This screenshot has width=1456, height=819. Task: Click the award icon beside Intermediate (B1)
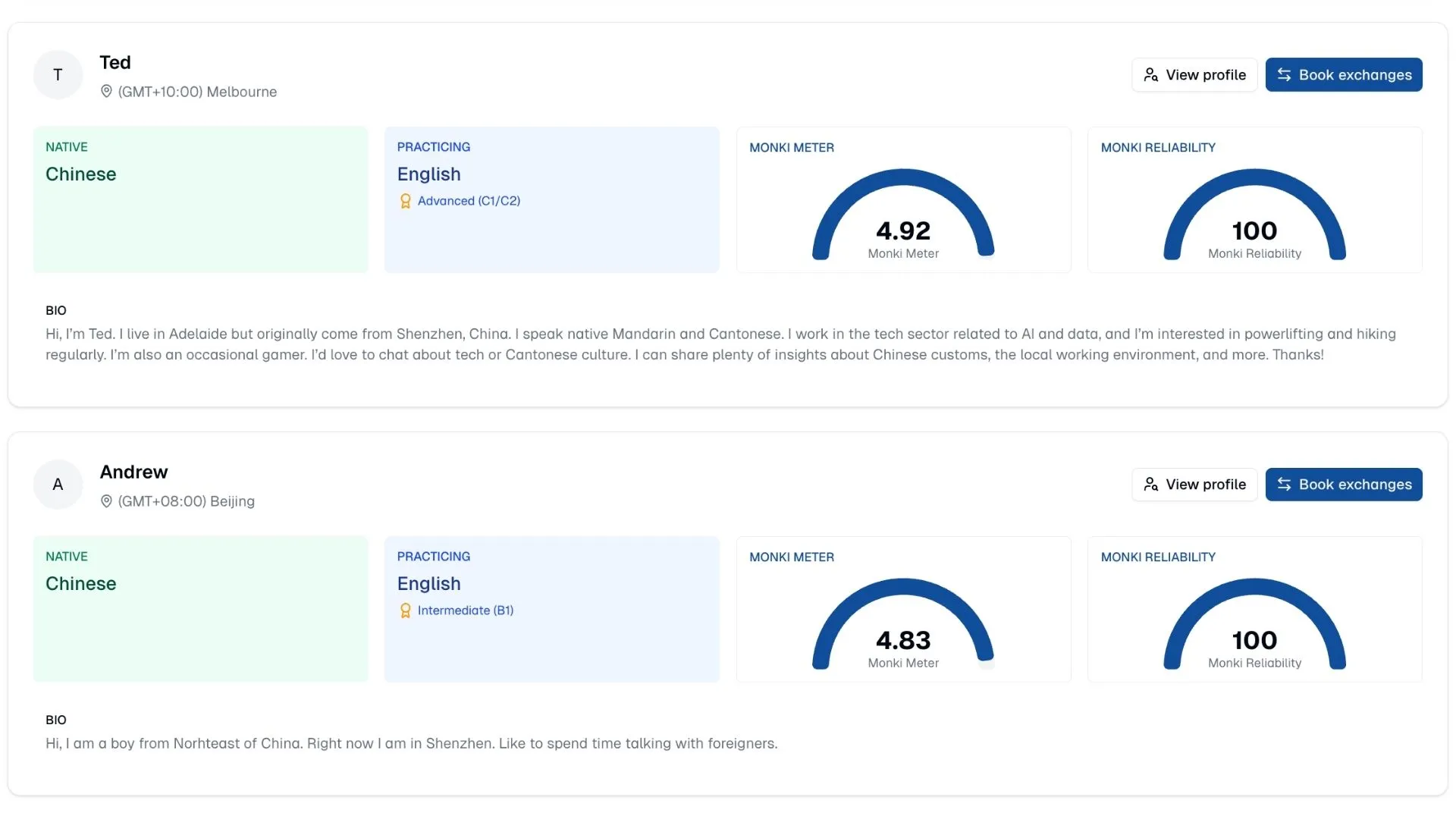405,610
